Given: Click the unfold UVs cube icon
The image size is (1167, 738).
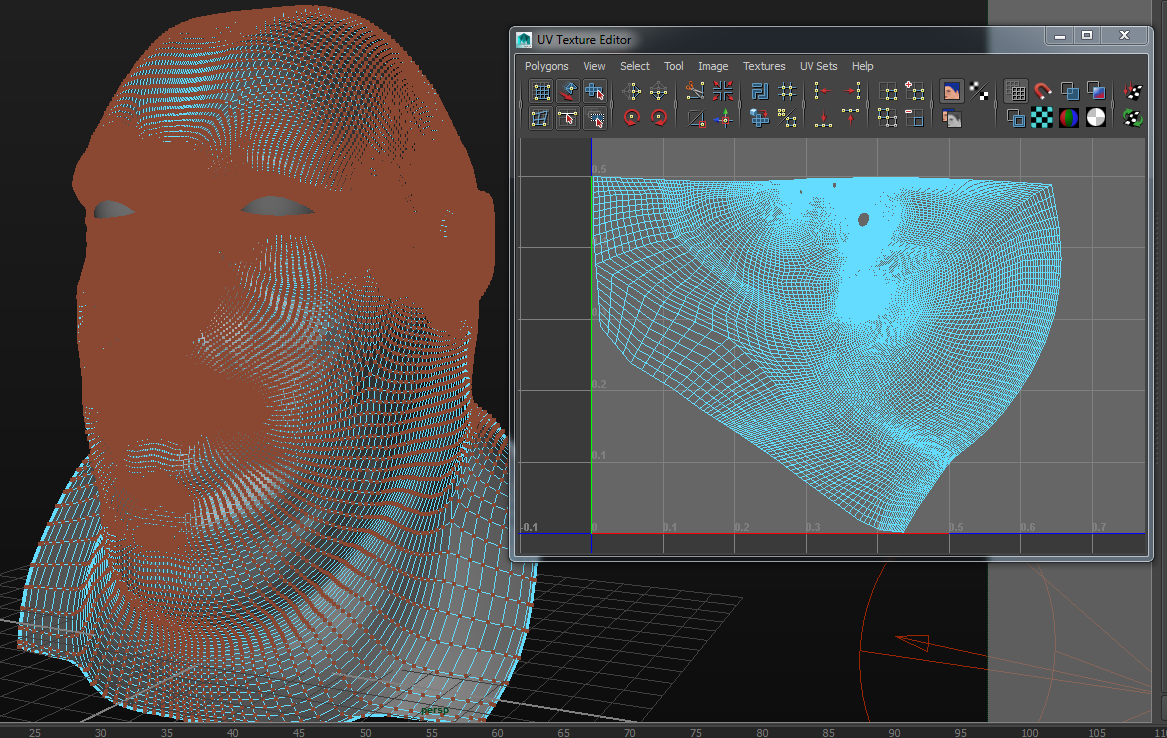Looking at the screenshot, I should point(759,118).
